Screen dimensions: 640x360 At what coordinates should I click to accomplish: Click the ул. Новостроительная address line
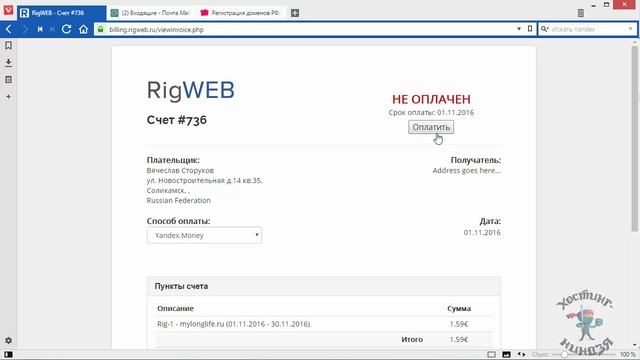click(204, 180)
